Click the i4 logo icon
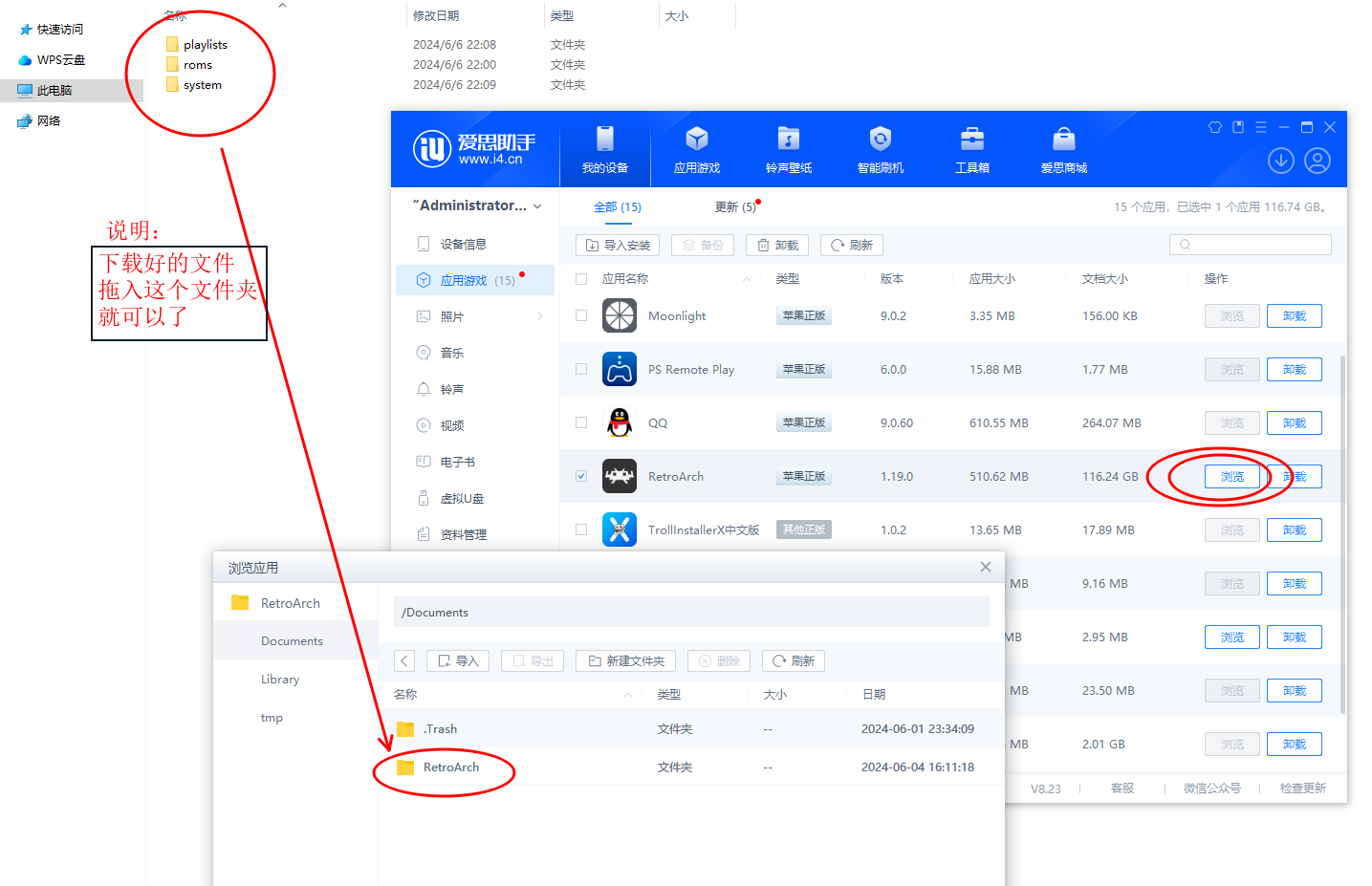The width and height of the screenshot is (1372, 886). pos(432,148)
